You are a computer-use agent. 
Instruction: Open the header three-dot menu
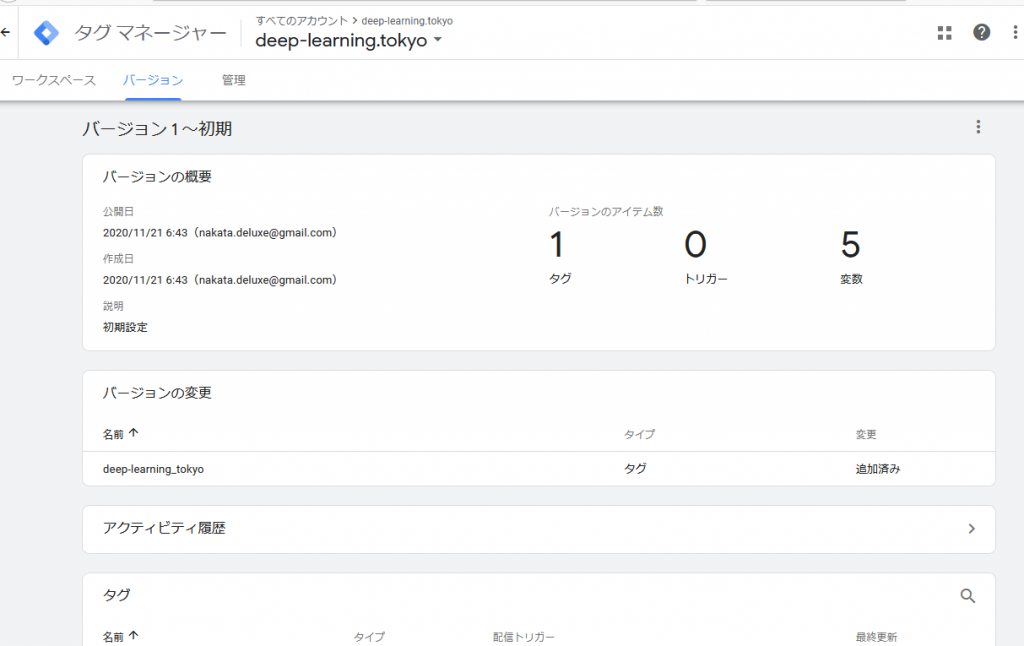coord(1015,32)
